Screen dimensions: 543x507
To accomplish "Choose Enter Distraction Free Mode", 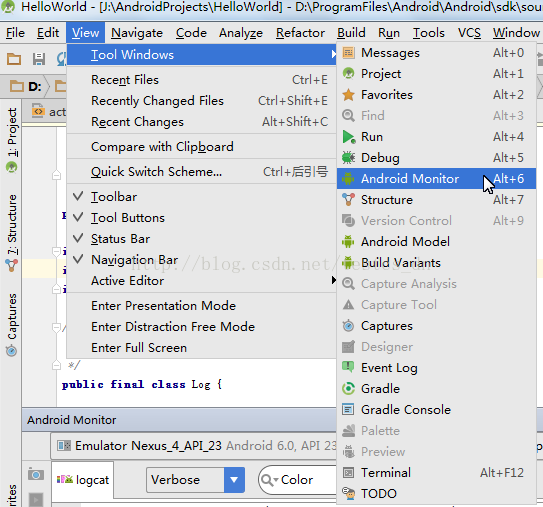I will (x=202, y=327).
